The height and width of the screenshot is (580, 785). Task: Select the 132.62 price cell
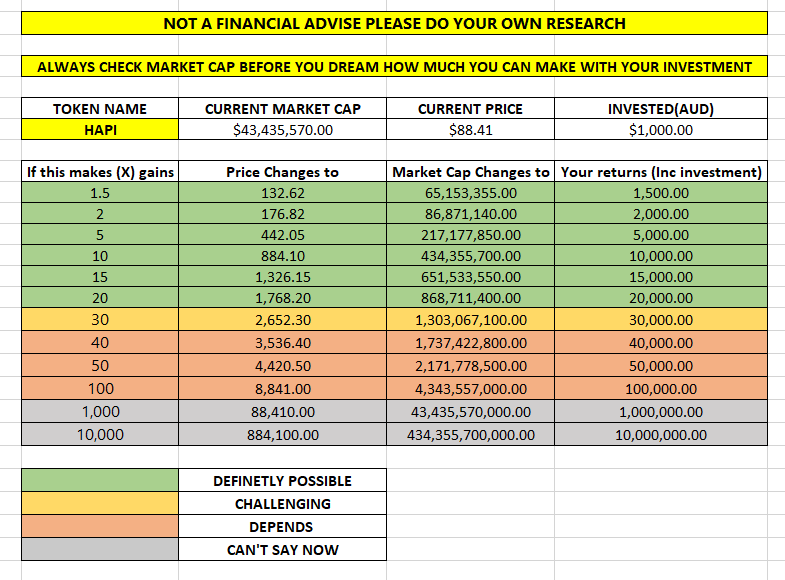coord(282,193)
